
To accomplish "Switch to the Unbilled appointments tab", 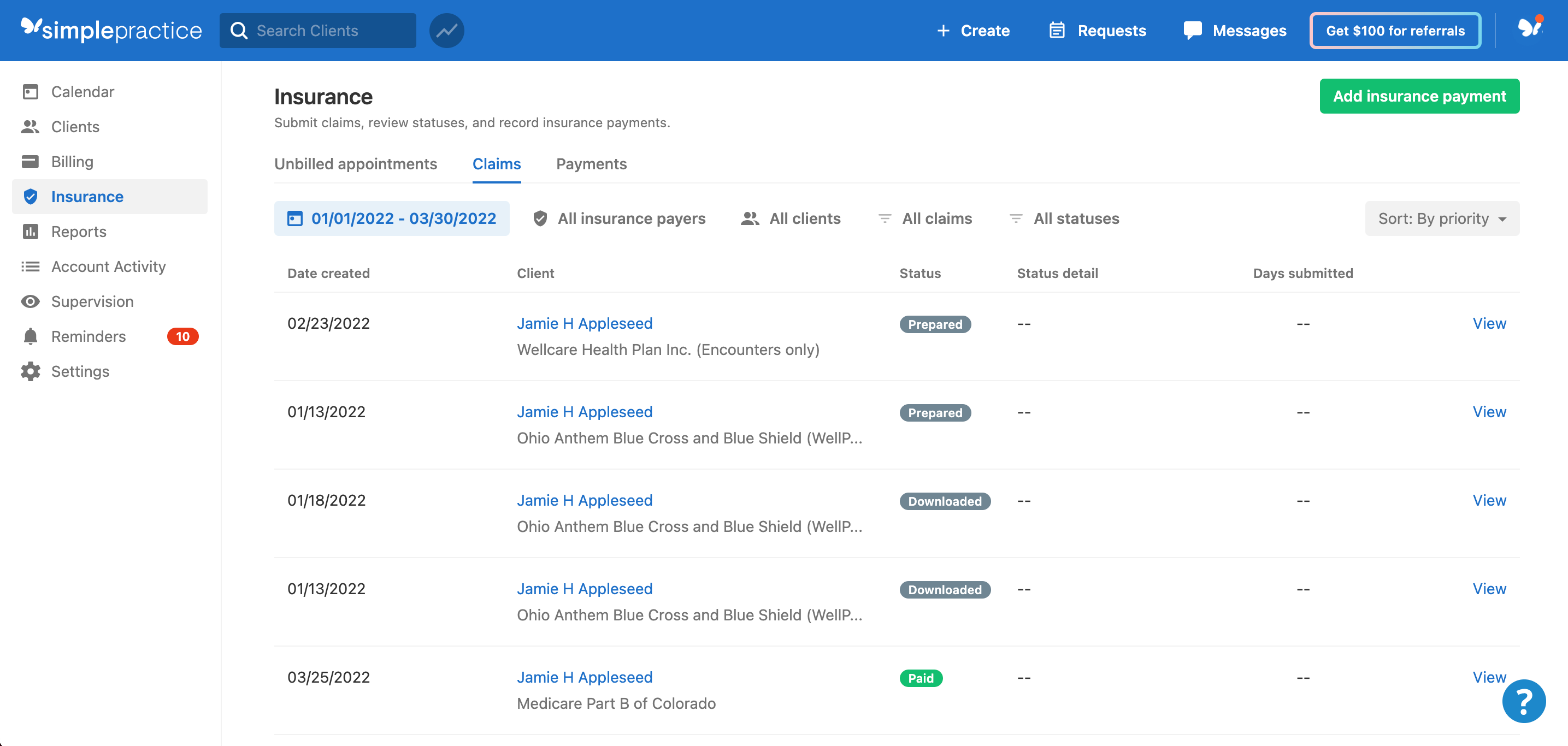I will (356, 163).
